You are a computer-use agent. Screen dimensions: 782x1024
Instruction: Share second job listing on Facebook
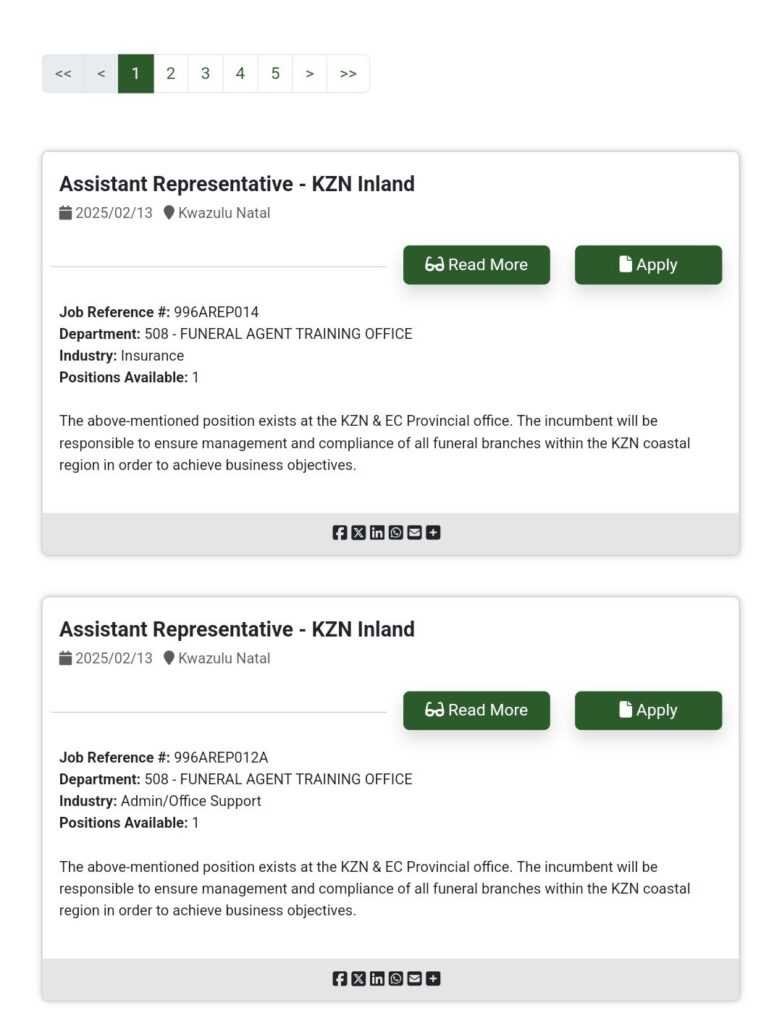click(x=340, y=978)
